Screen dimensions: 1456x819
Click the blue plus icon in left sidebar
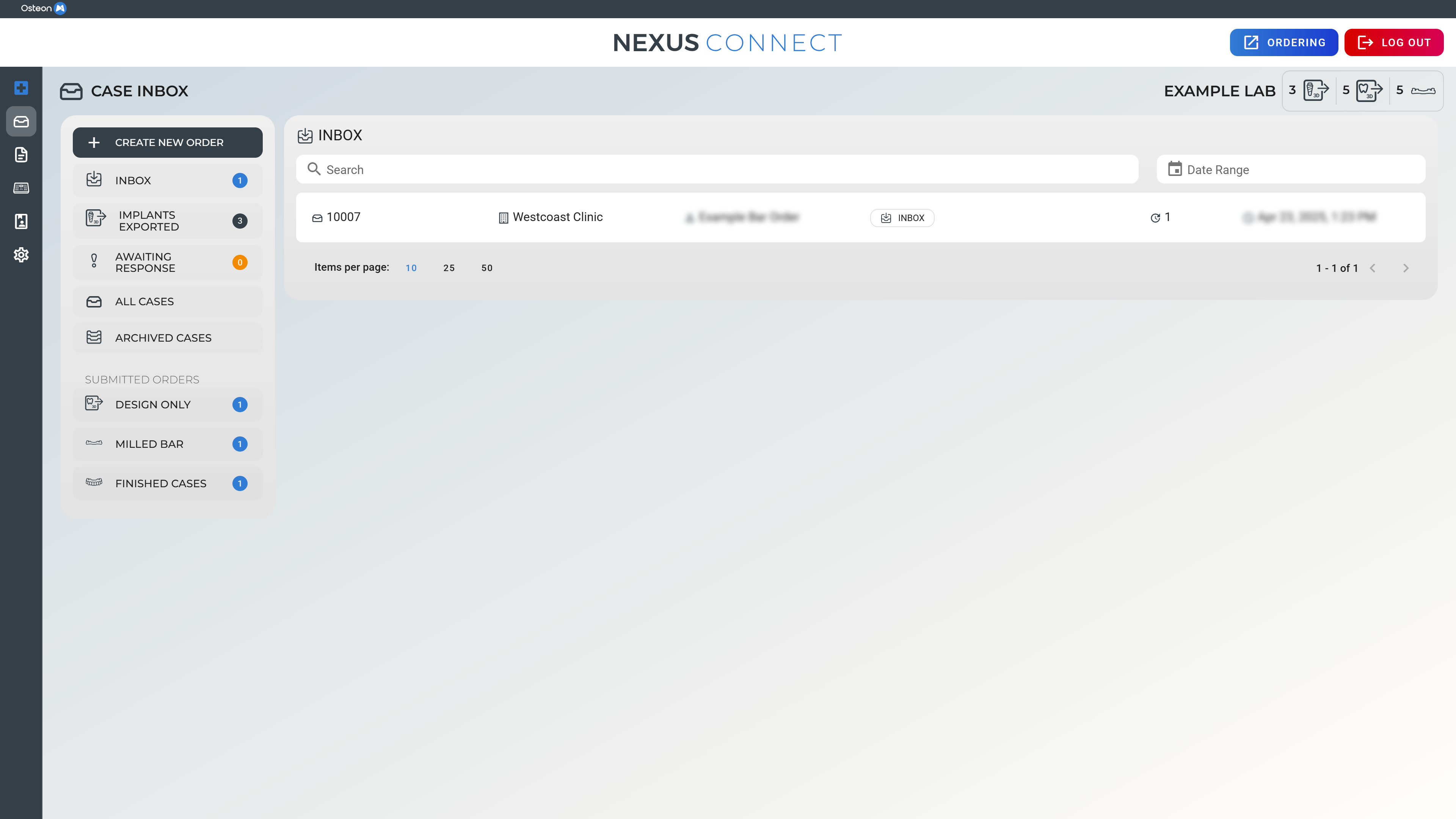21,88
